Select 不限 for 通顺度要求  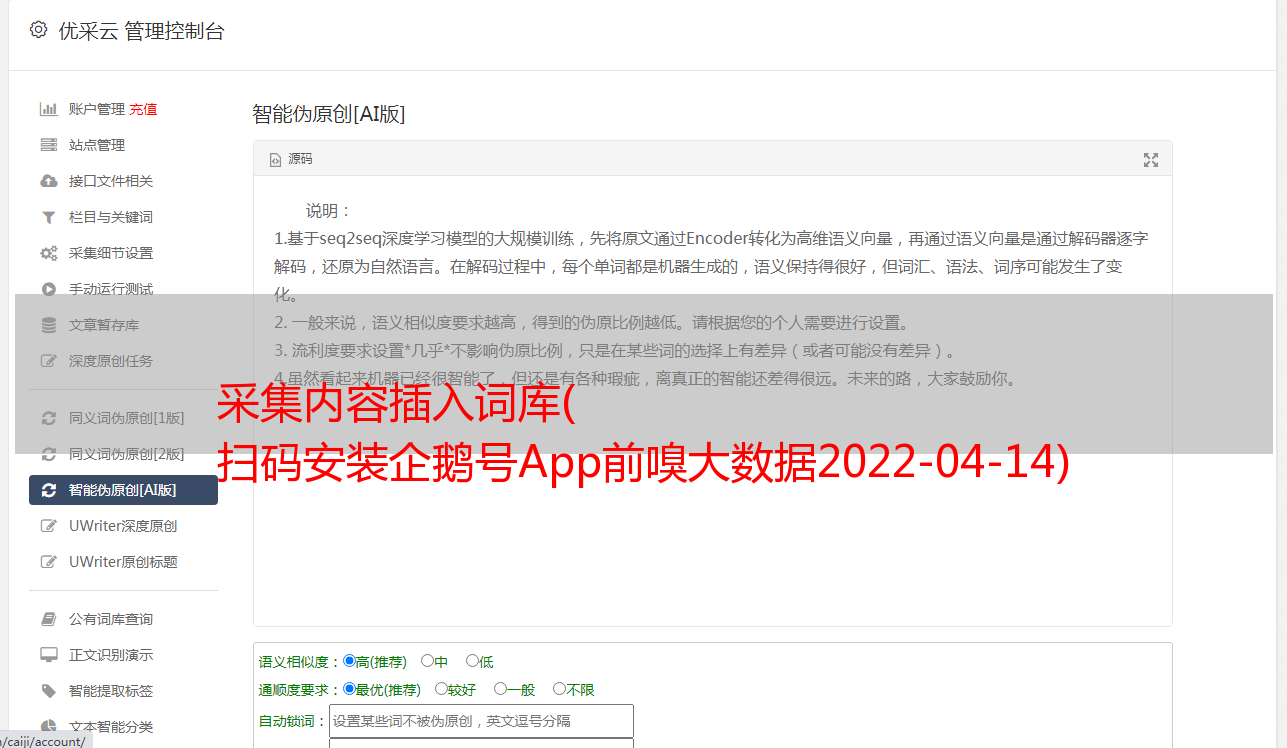[559, 689]
